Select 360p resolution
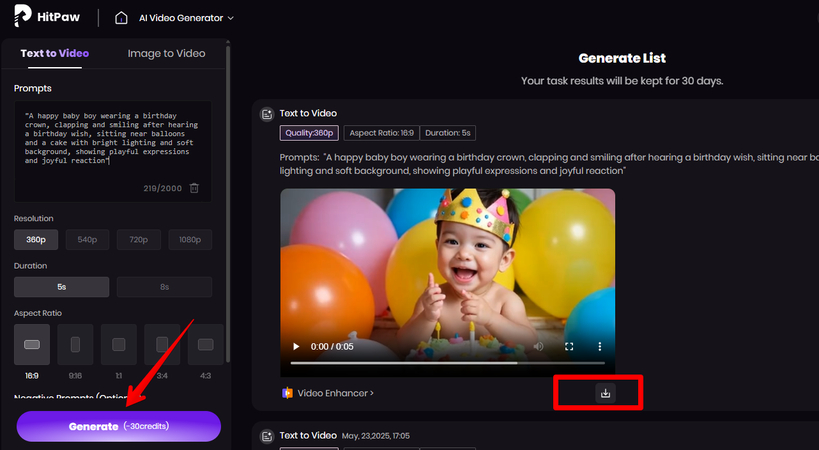Viewport: 819px width, 450px height. [36, 240]
